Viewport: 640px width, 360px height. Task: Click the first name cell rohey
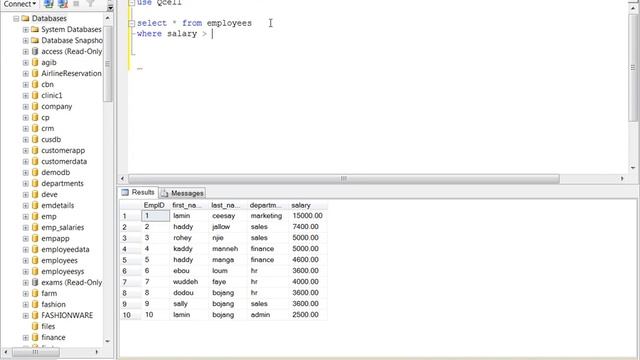pos(189,238)
